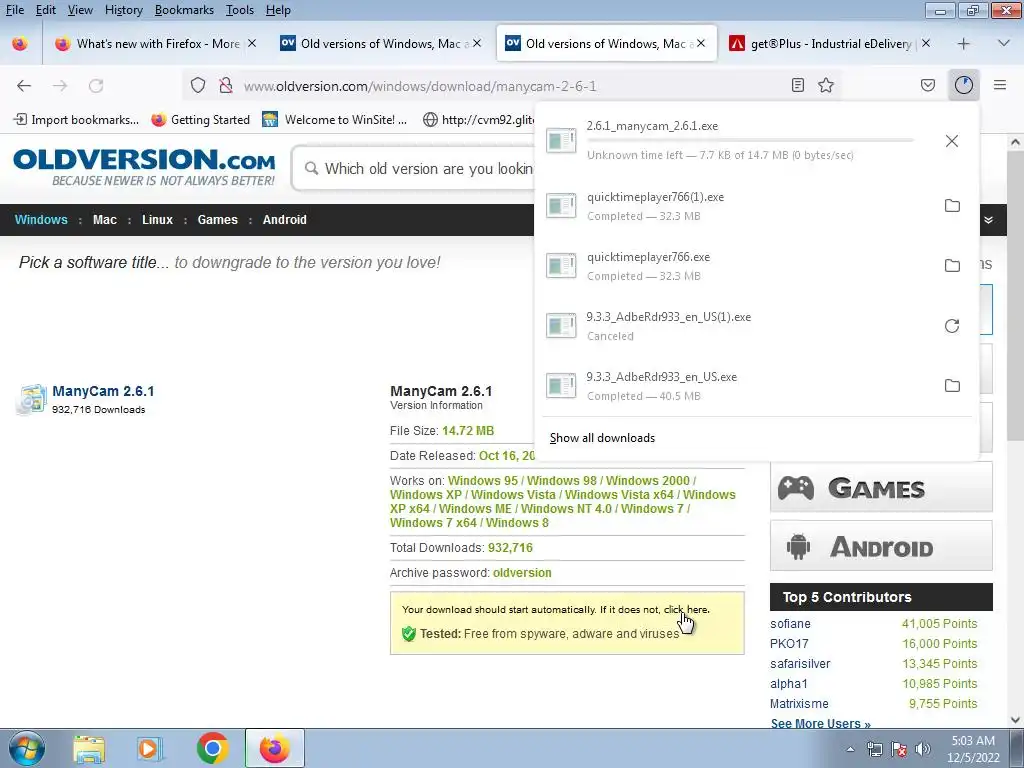
Task: Click the OldVersion.com logo
Action: tap(144, 167)
